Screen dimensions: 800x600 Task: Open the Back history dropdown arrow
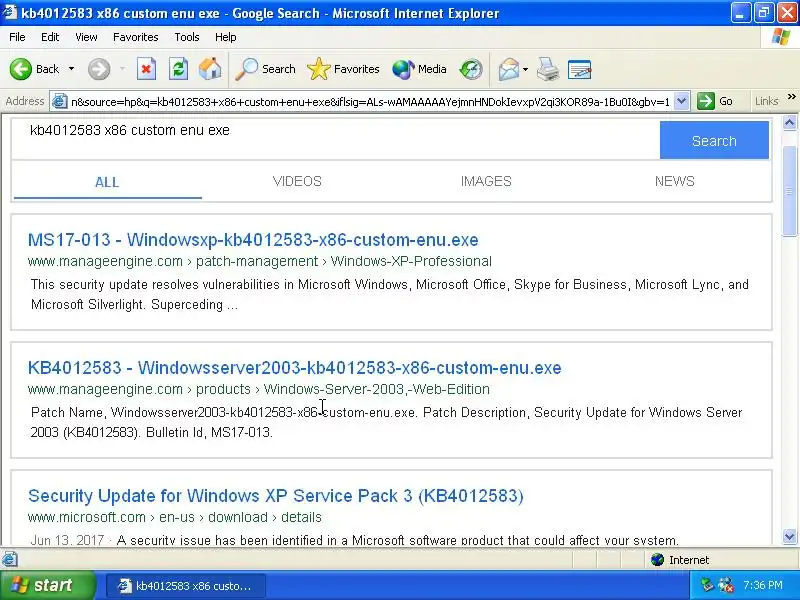(x=71, y=69)
